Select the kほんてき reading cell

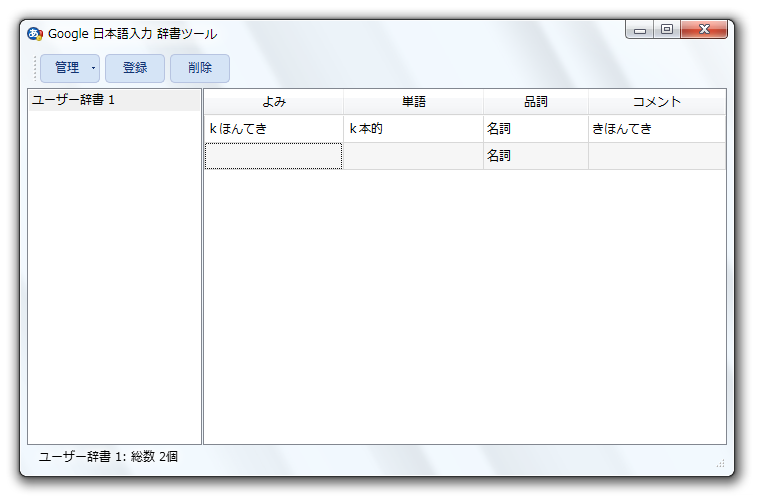pyautogui.click(x=274, y=129)
